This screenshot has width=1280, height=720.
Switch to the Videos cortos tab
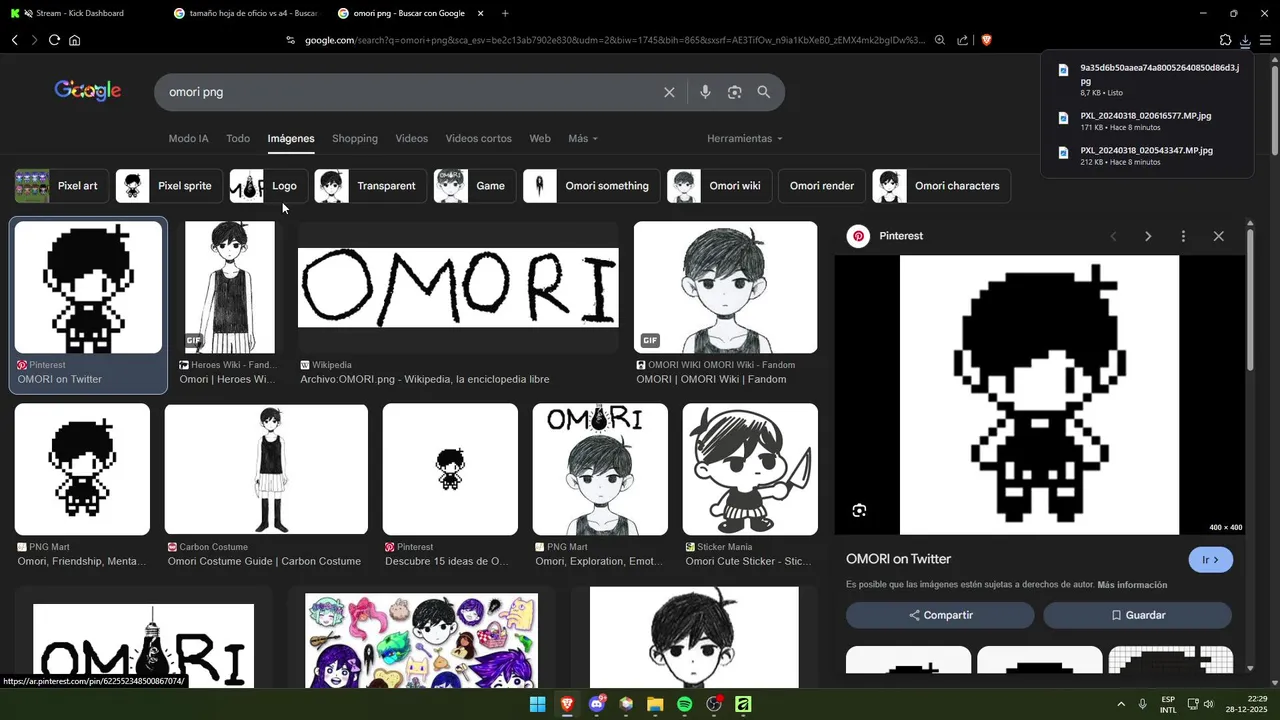(x=478, y=138)
